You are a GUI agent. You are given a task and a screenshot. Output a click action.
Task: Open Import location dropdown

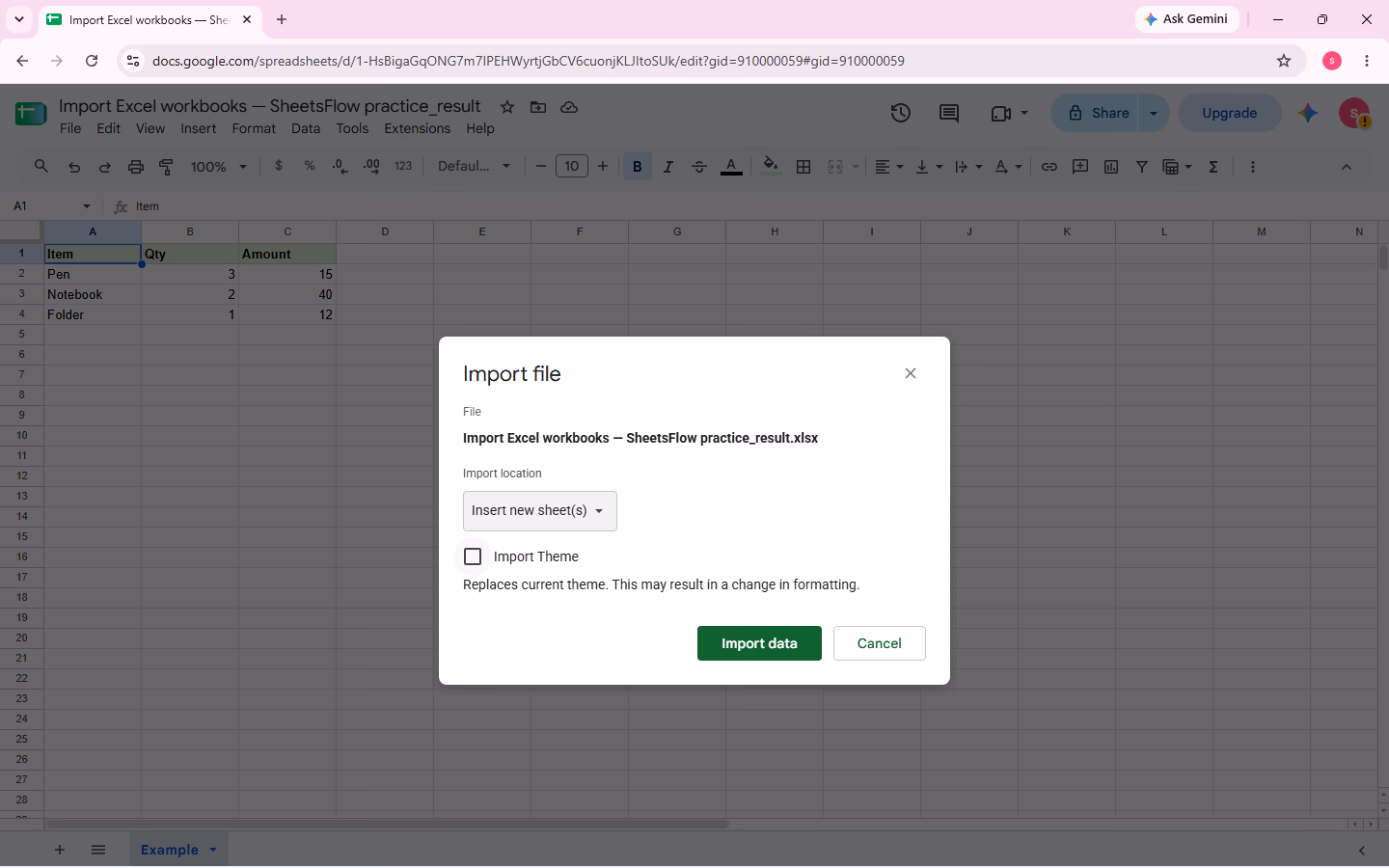pos(540,511)
